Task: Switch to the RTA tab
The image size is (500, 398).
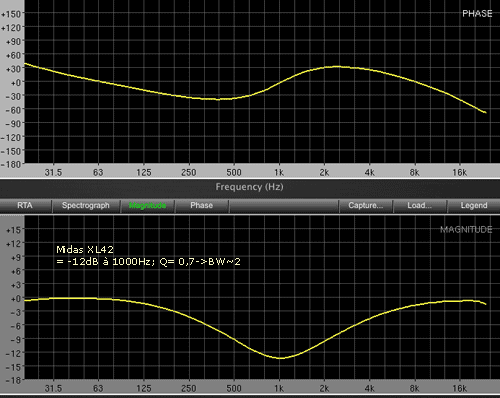Action: click(25, 205)
